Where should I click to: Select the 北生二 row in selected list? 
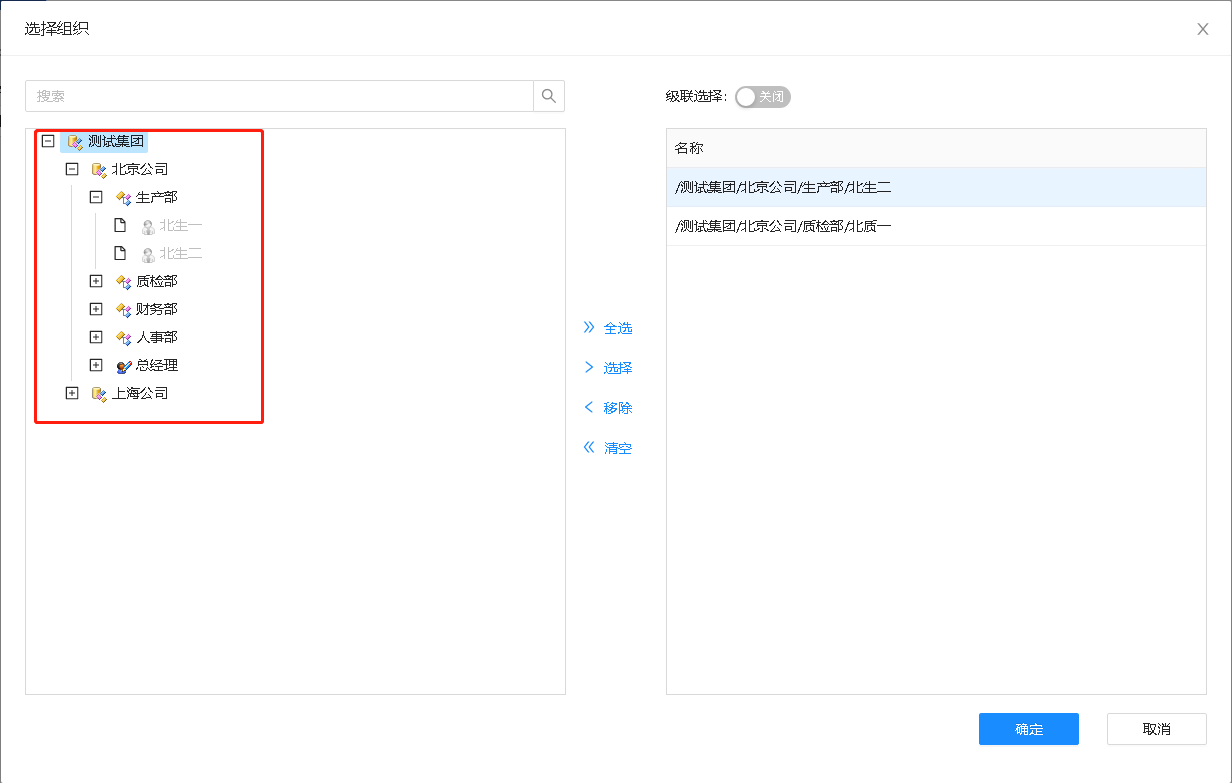(x=935, y=187)
